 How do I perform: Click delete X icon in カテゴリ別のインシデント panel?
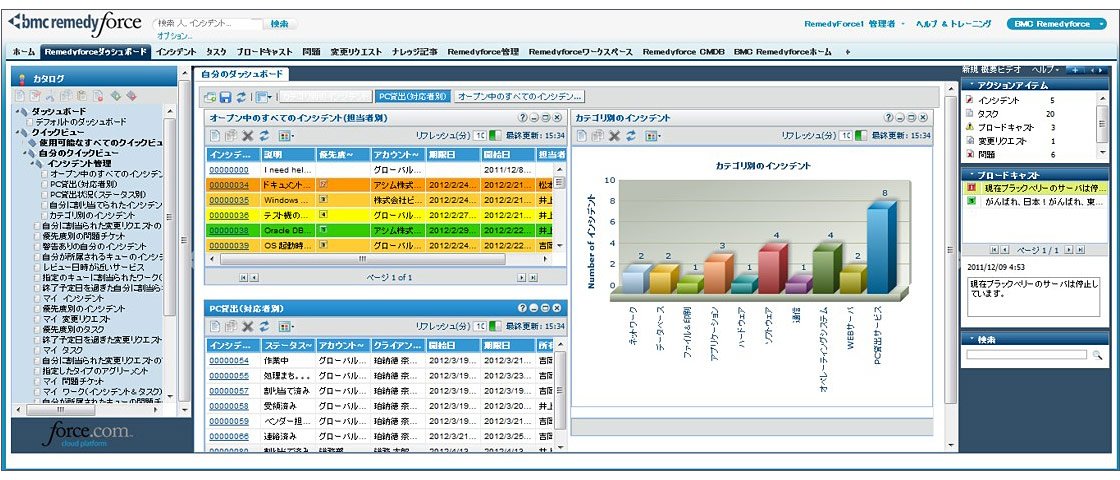click(x=614, y=136)
